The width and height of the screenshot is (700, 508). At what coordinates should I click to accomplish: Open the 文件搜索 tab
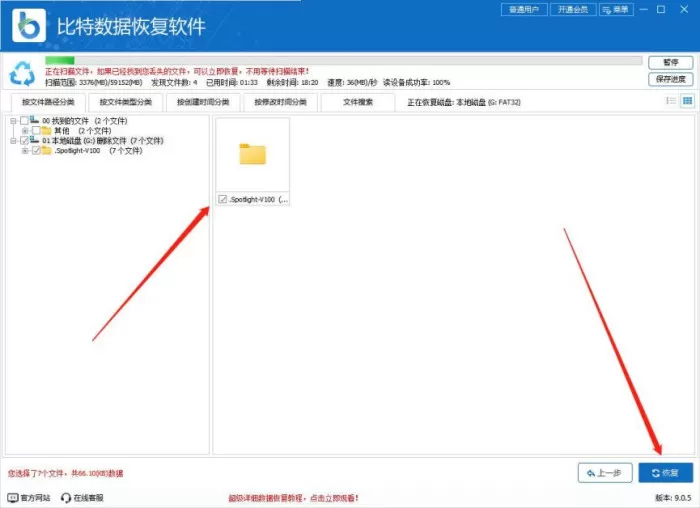tap(358, 102)
